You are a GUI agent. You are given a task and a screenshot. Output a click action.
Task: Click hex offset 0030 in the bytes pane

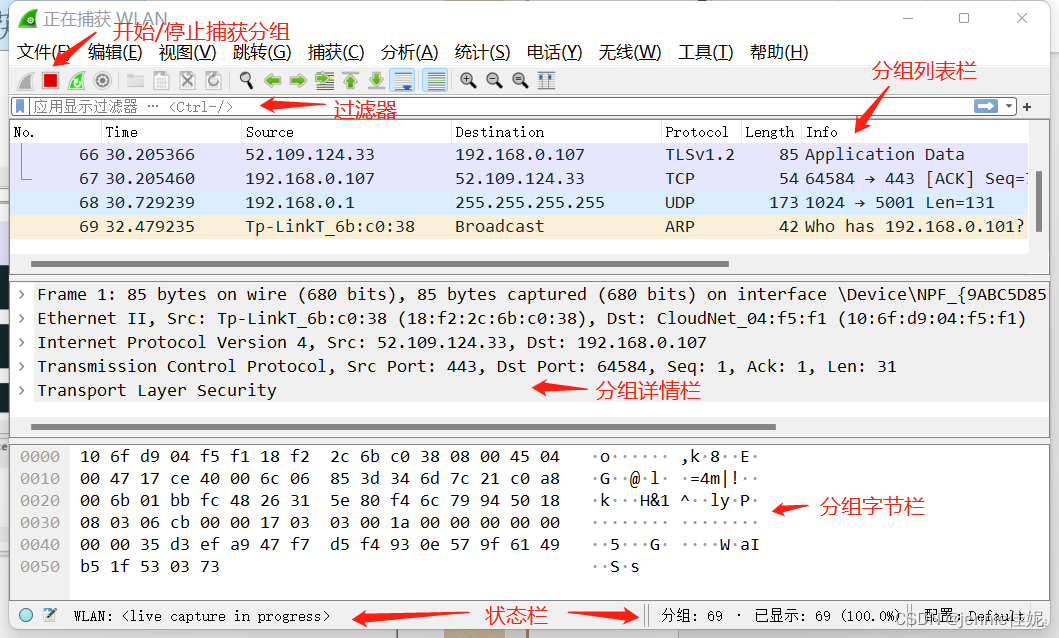click(x=40, y=523)
